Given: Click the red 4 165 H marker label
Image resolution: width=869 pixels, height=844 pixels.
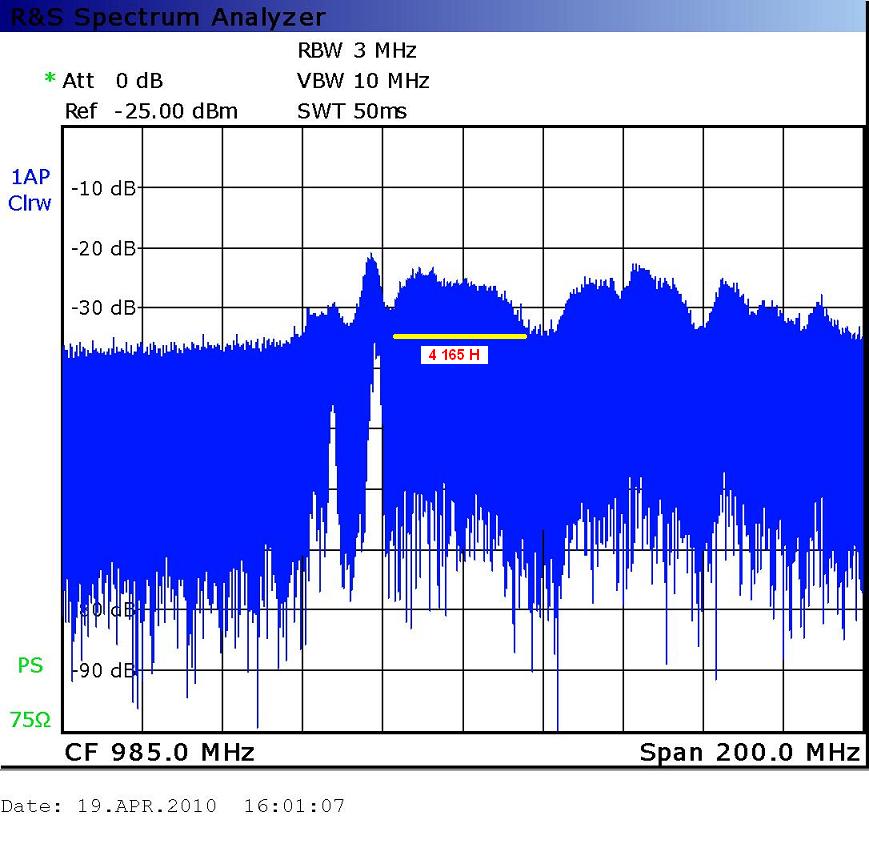Looking at the screenshot, I should tap(455, 355).
